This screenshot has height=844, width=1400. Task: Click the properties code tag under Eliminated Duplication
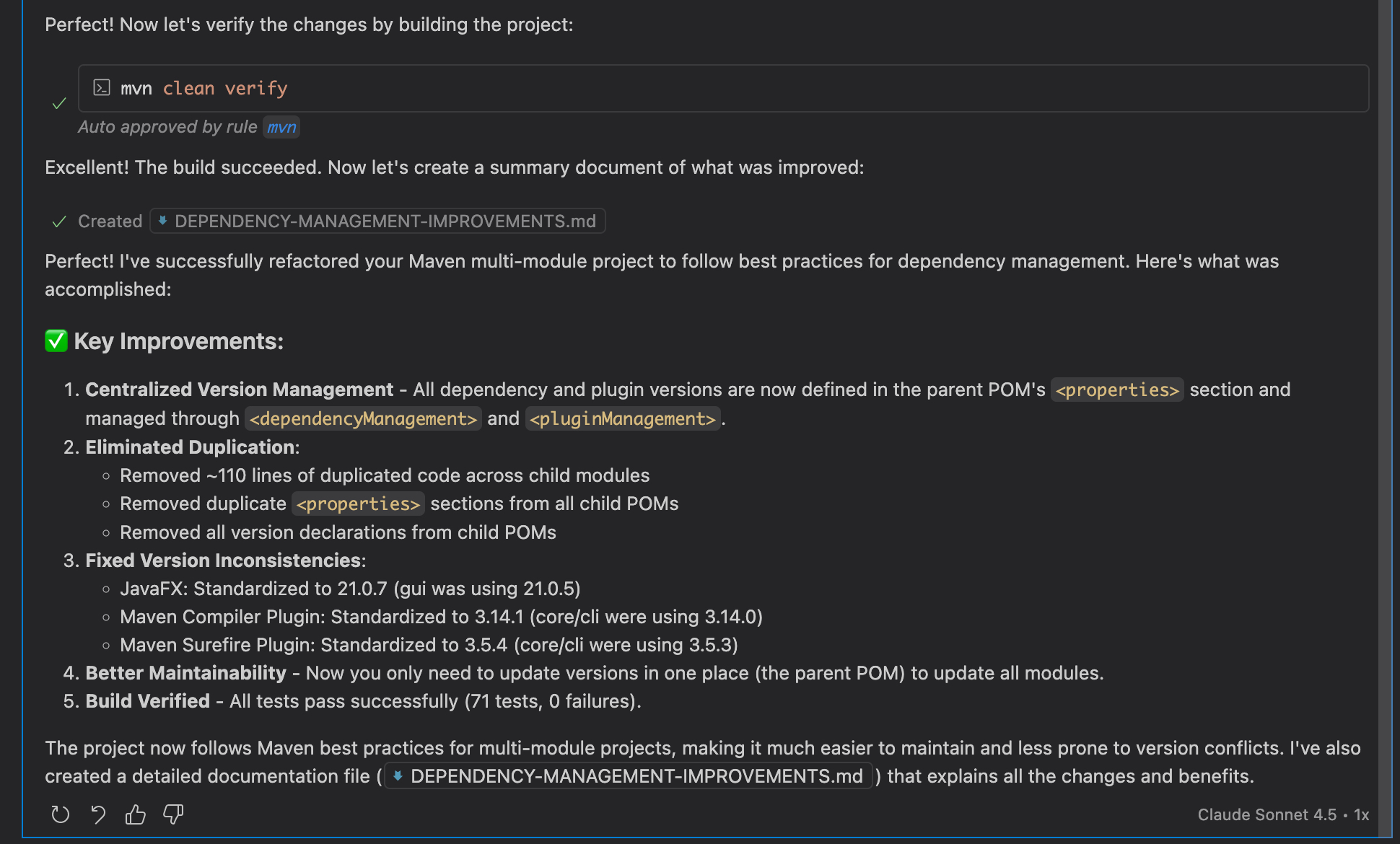pyautogui.click(x=358, y=504)
